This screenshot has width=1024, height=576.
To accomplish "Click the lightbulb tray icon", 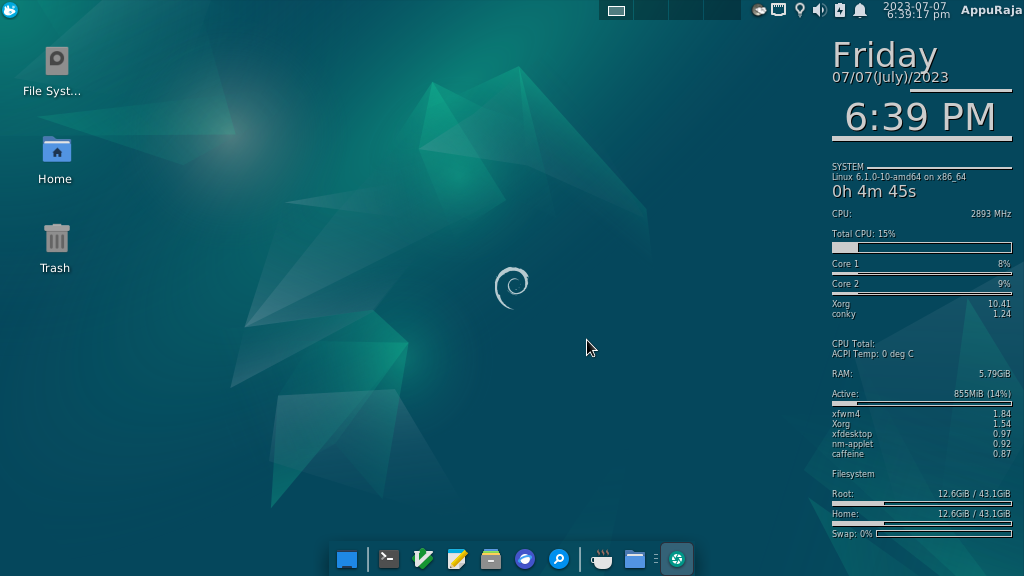I will pyautogui.click(x=799, y=10).
